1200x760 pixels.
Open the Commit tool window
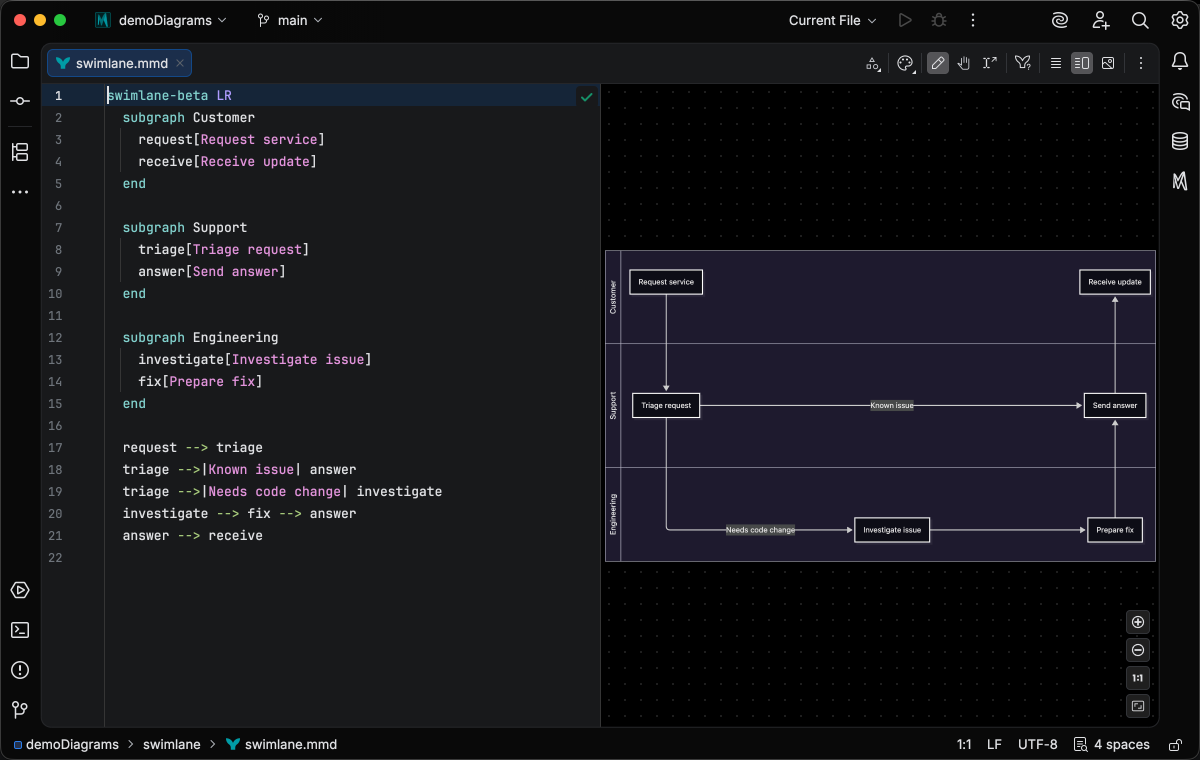click(x=20, y=101)
